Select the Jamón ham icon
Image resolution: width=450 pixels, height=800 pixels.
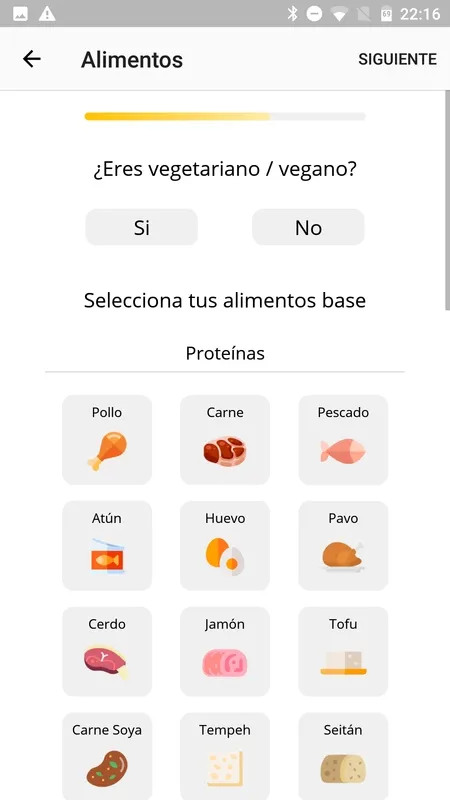(x=225, y=663)
